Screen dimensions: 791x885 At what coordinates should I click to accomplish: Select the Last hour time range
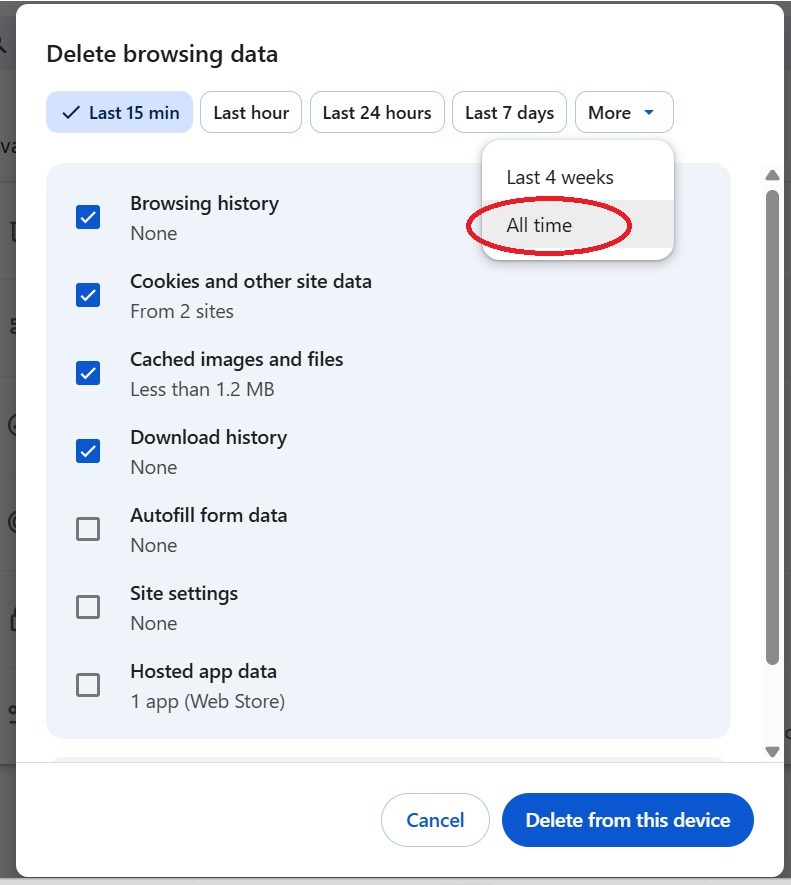click(x=251, y=112)
